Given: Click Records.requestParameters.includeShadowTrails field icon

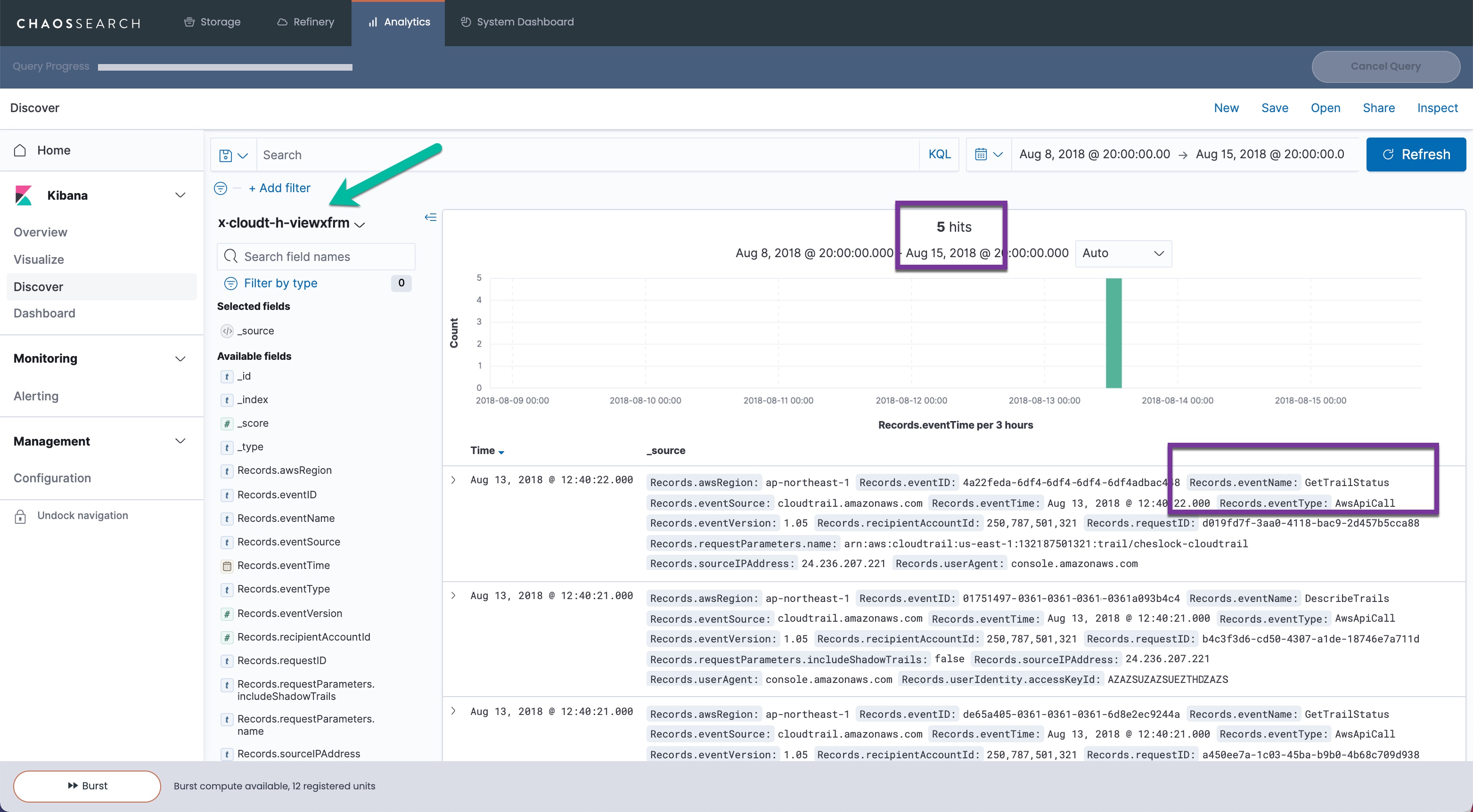Looking at the screenshot, I should [x=227, y=684].
